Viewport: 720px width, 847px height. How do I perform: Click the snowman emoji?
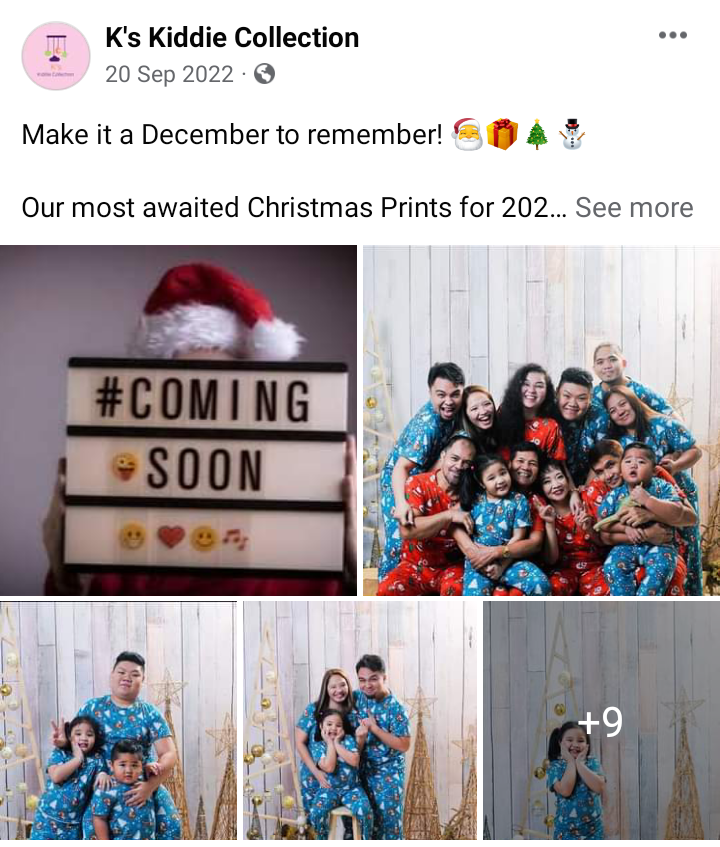[571, 135]
